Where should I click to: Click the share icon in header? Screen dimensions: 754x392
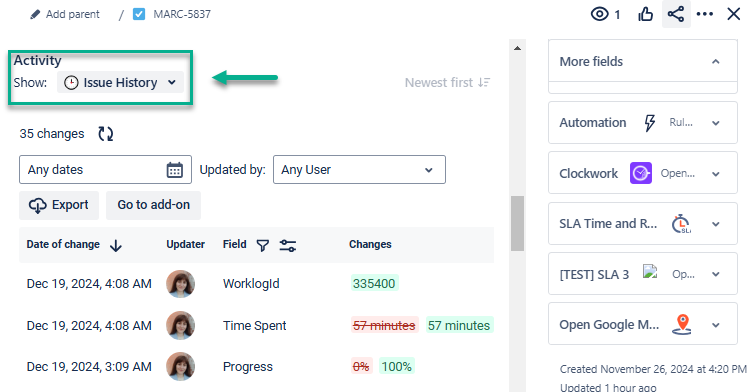click(676, 14)
